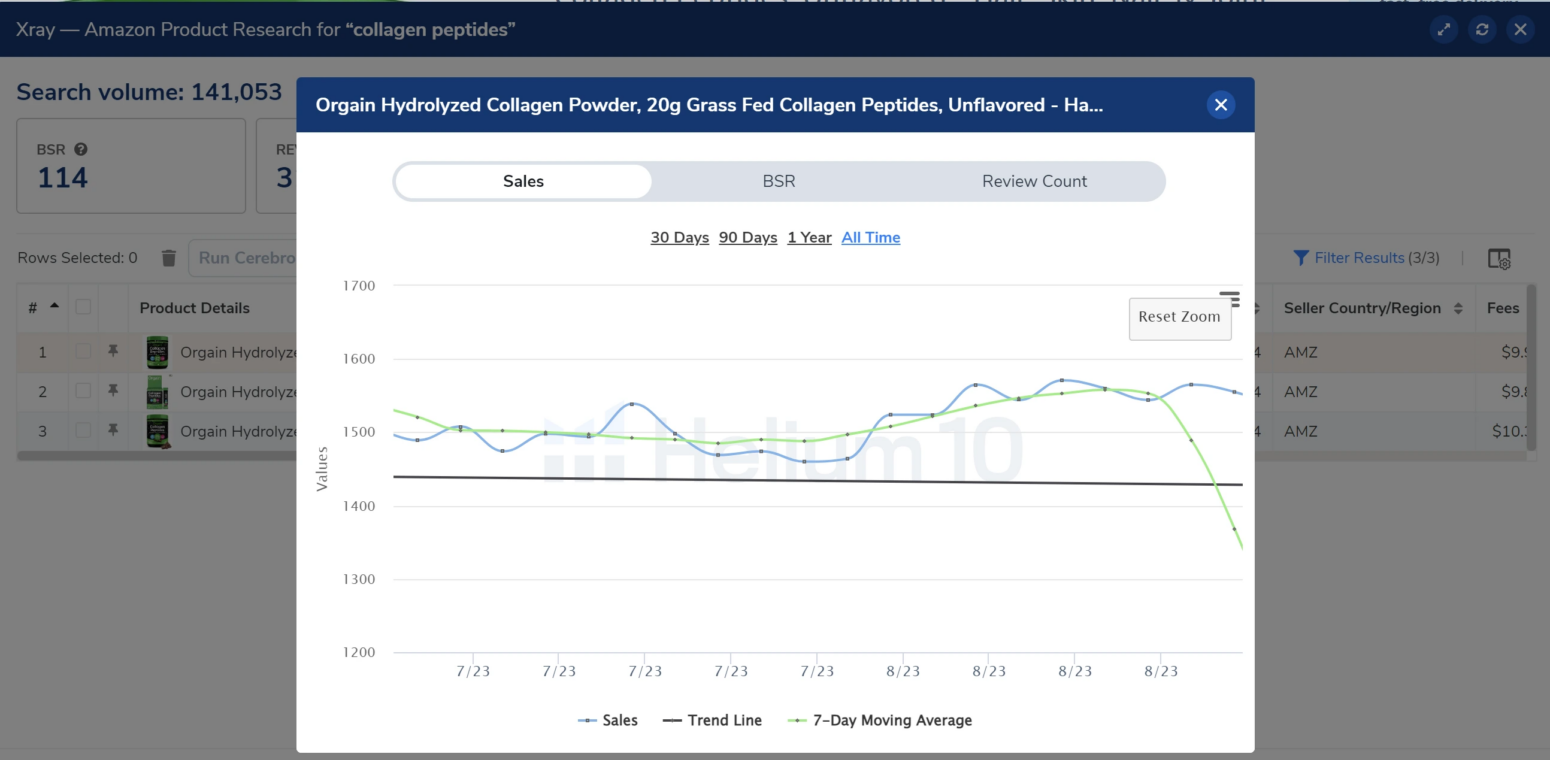Click the Filter Results funnel icon
The width and height of the screenshot is (1550, 760).
pos(1301,257)
